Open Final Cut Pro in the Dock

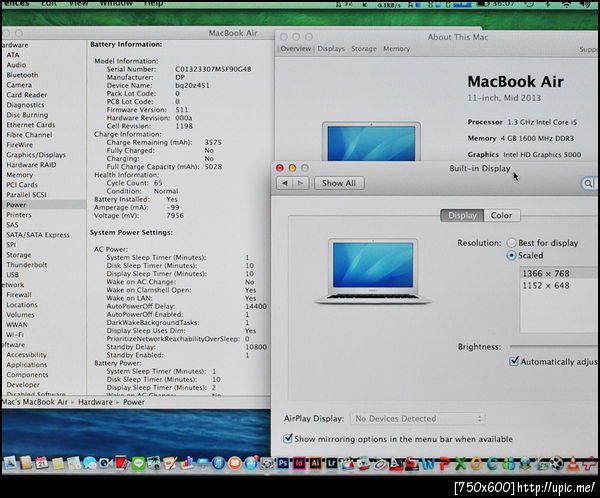tap(348, 464)
